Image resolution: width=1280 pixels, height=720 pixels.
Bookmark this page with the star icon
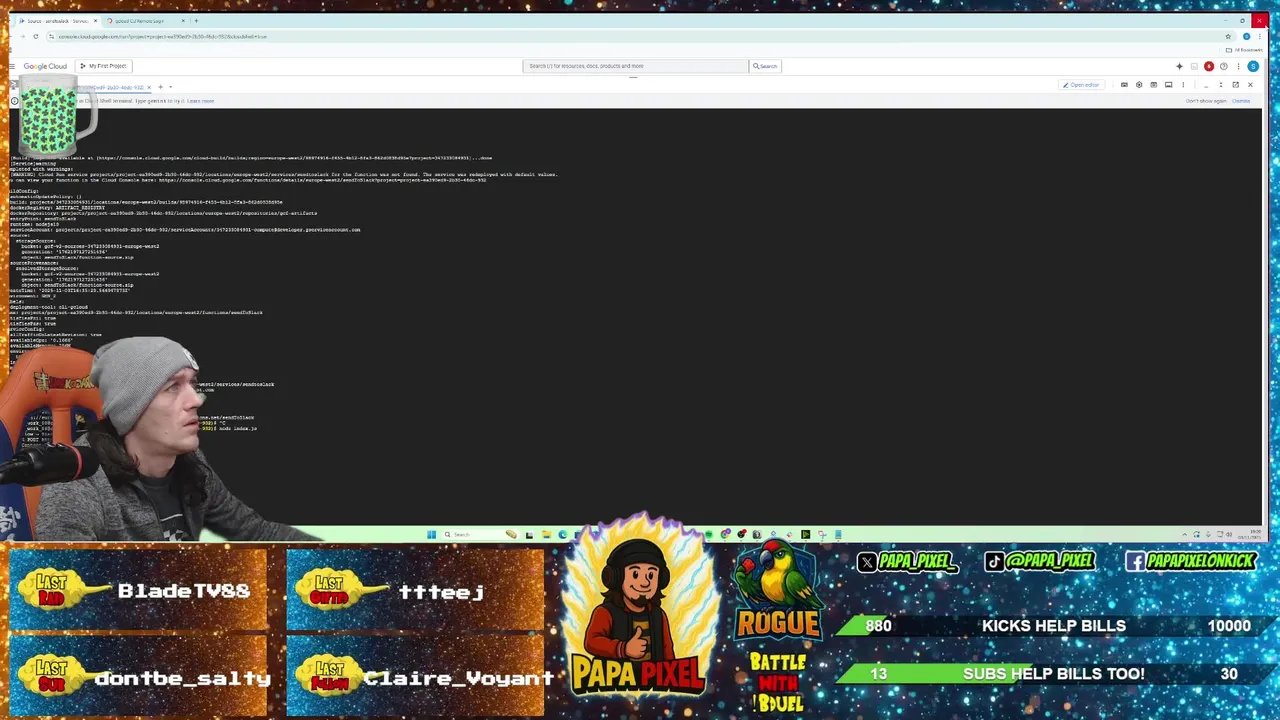[1228, 37]
